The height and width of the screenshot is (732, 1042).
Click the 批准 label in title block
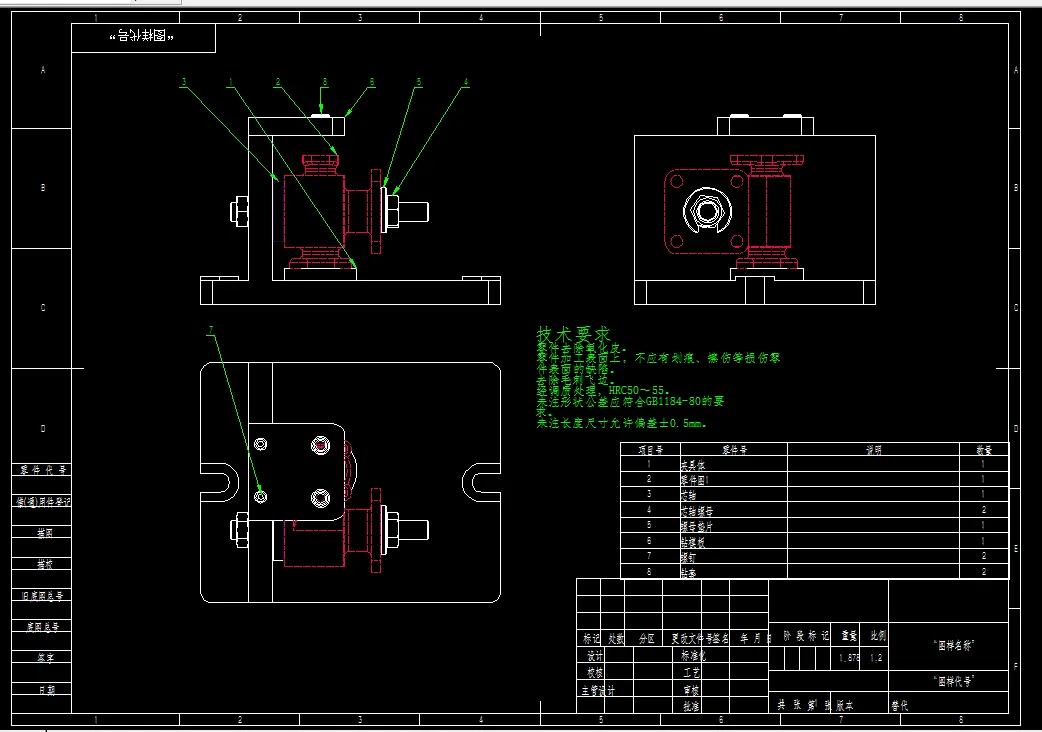coord(691,707)
